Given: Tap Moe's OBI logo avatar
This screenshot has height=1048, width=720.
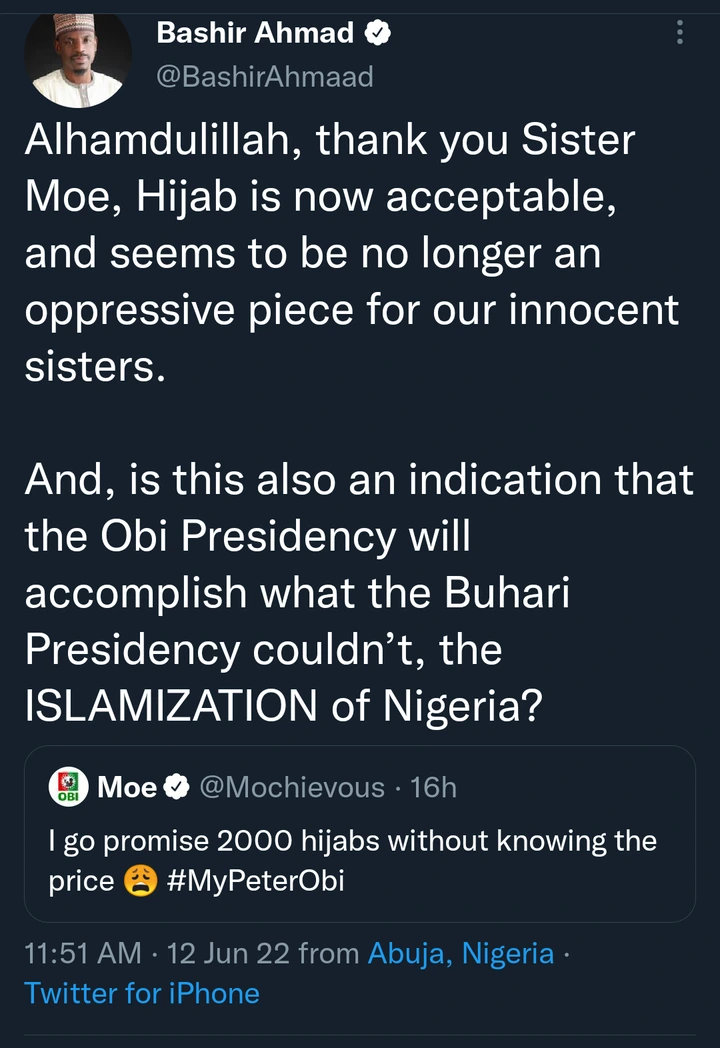Looking at the screenshot, I should click(x=69, y=788).
